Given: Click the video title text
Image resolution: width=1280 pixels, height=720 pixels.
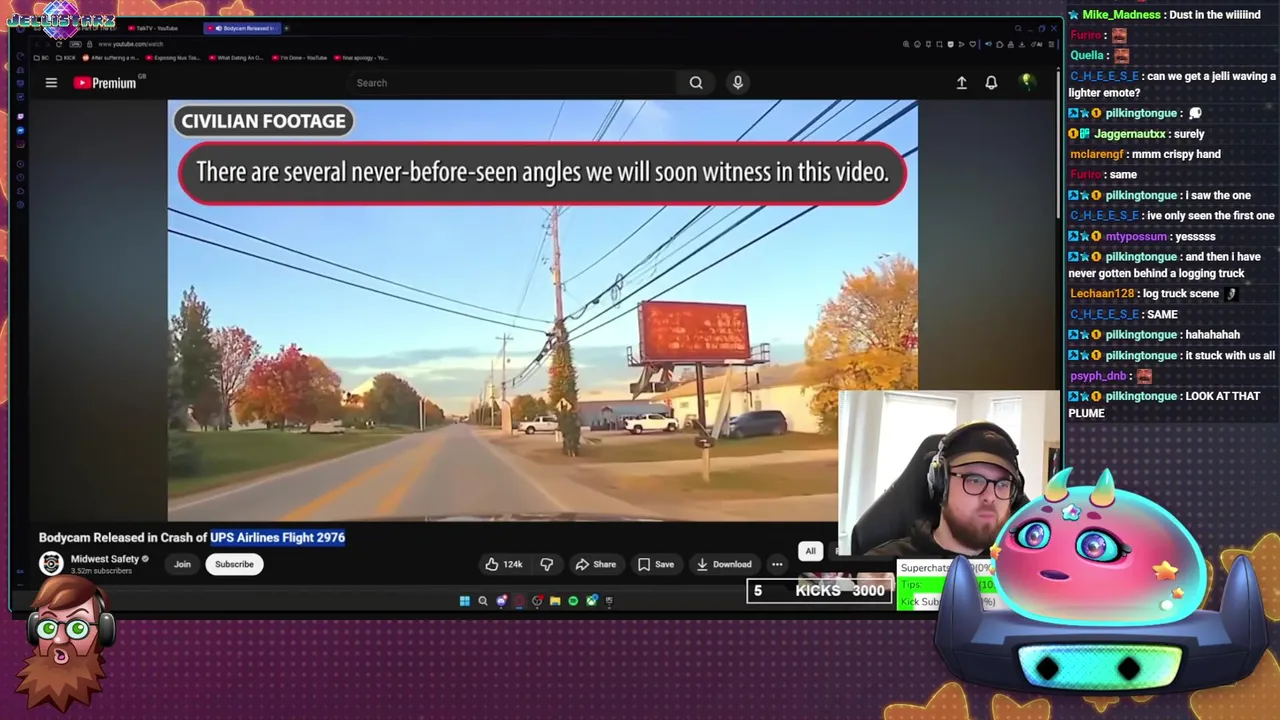Looking at the screenshot, I should [x=192, y=537].
